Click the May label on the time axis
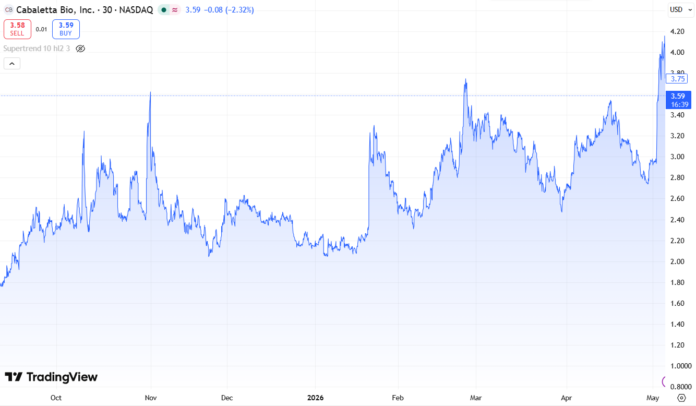The height and width of the screenshot is (406, 696). (x=652, y=398)
